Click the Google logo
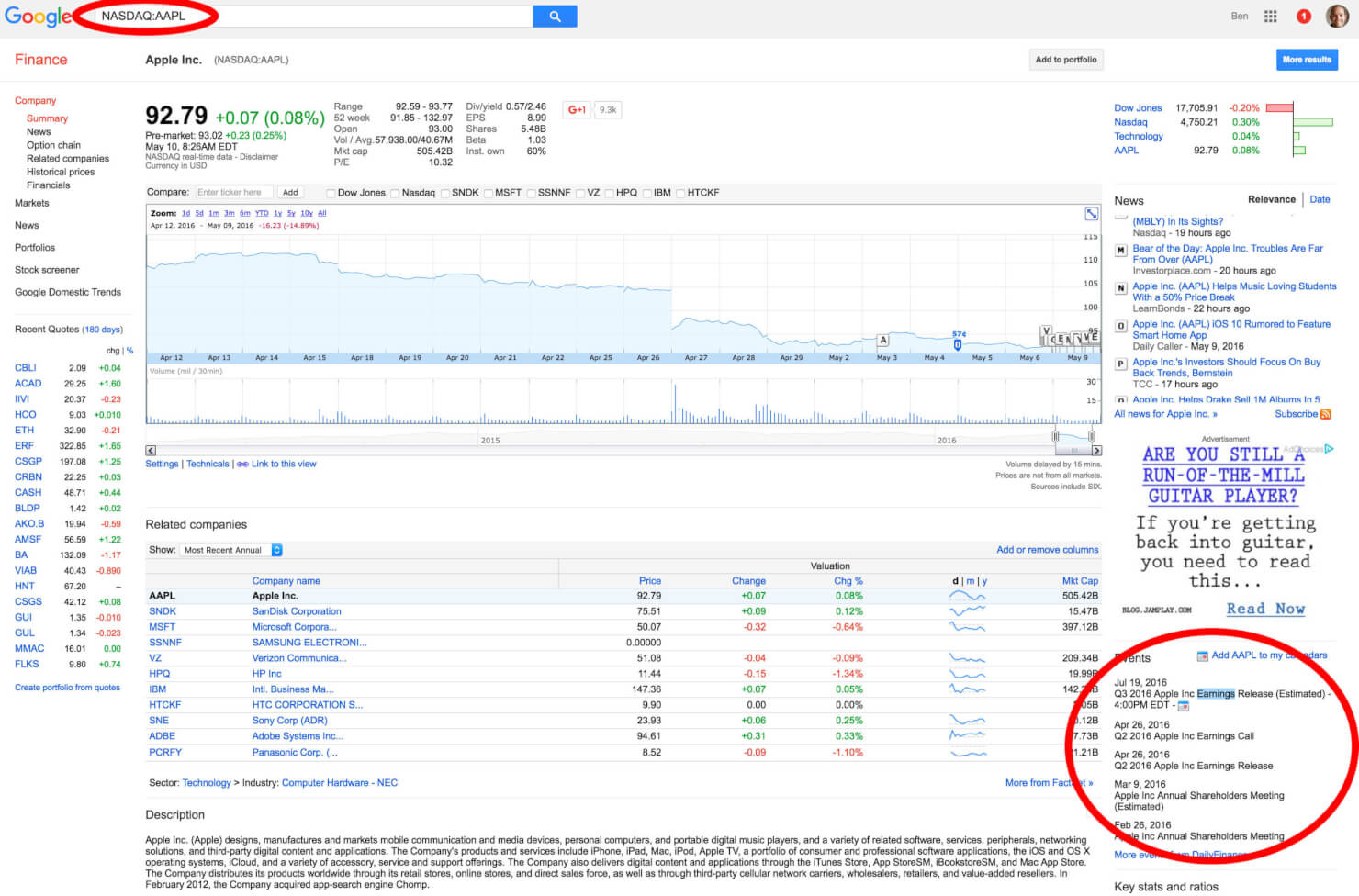The image size is (1359, 896). point(38,17)
